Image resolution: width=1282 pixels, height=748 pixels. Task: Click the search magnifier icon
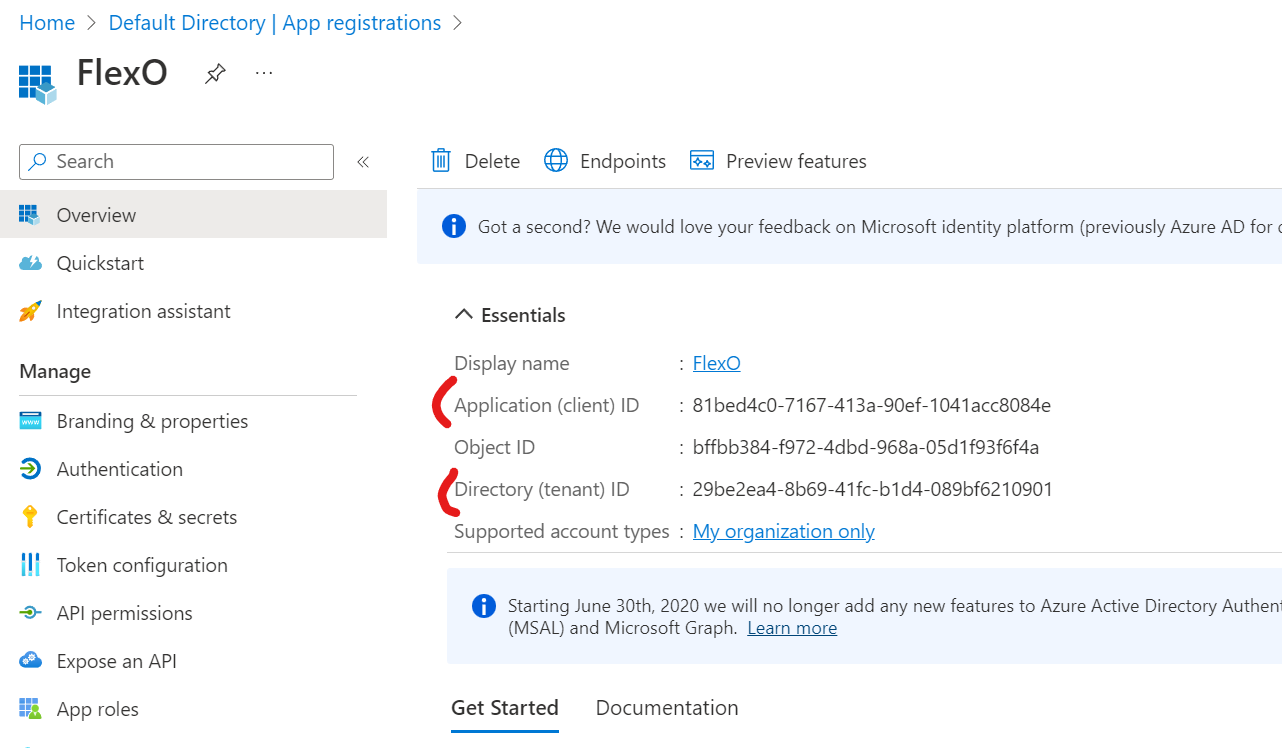(x=38, y=161)
